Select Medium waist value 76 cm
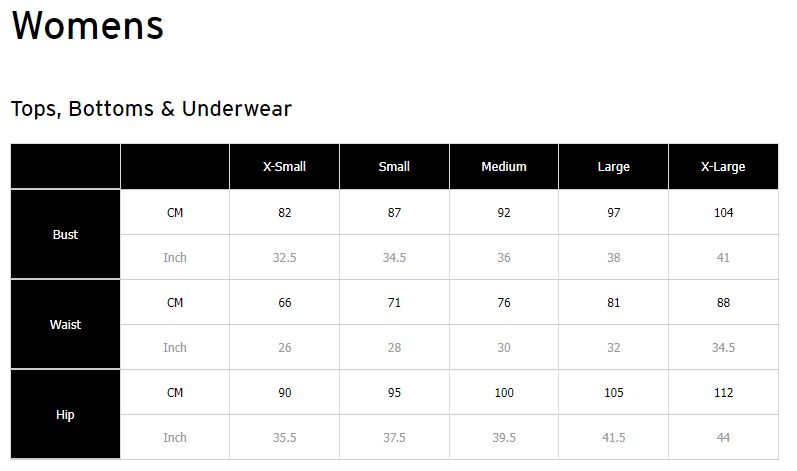The height and width of the screenshot is (471, 797). (504, 303)
